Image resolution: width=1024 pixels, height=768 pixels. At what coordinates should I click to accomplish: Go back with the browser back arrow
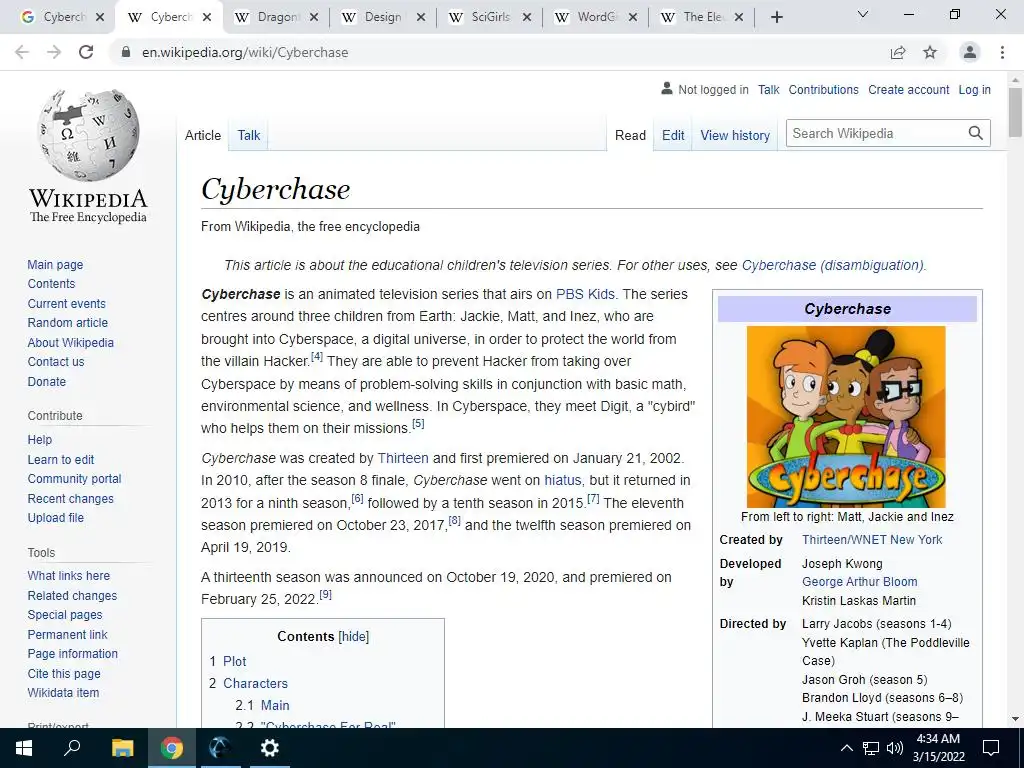(22, 52)
